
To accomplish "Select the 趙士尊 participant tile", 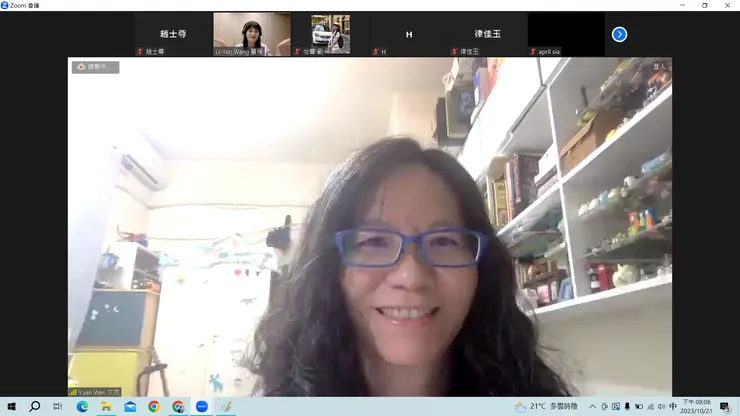I will tap(173, 34).
